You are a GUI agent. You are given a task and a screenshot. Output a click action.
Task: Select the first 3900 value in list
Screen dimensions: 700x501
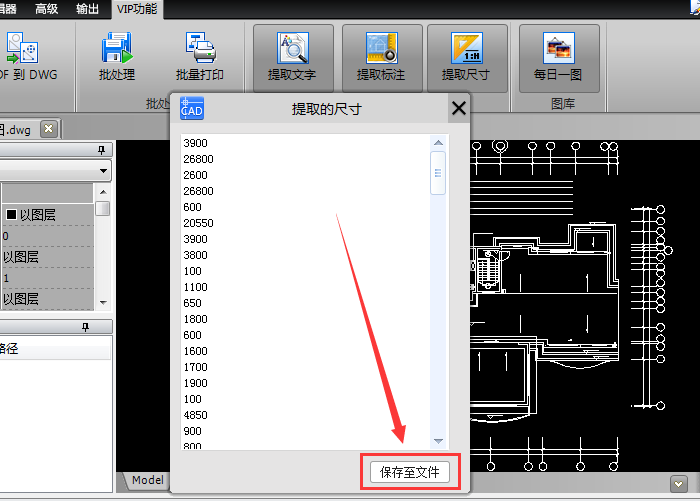(x=196, y=143)
